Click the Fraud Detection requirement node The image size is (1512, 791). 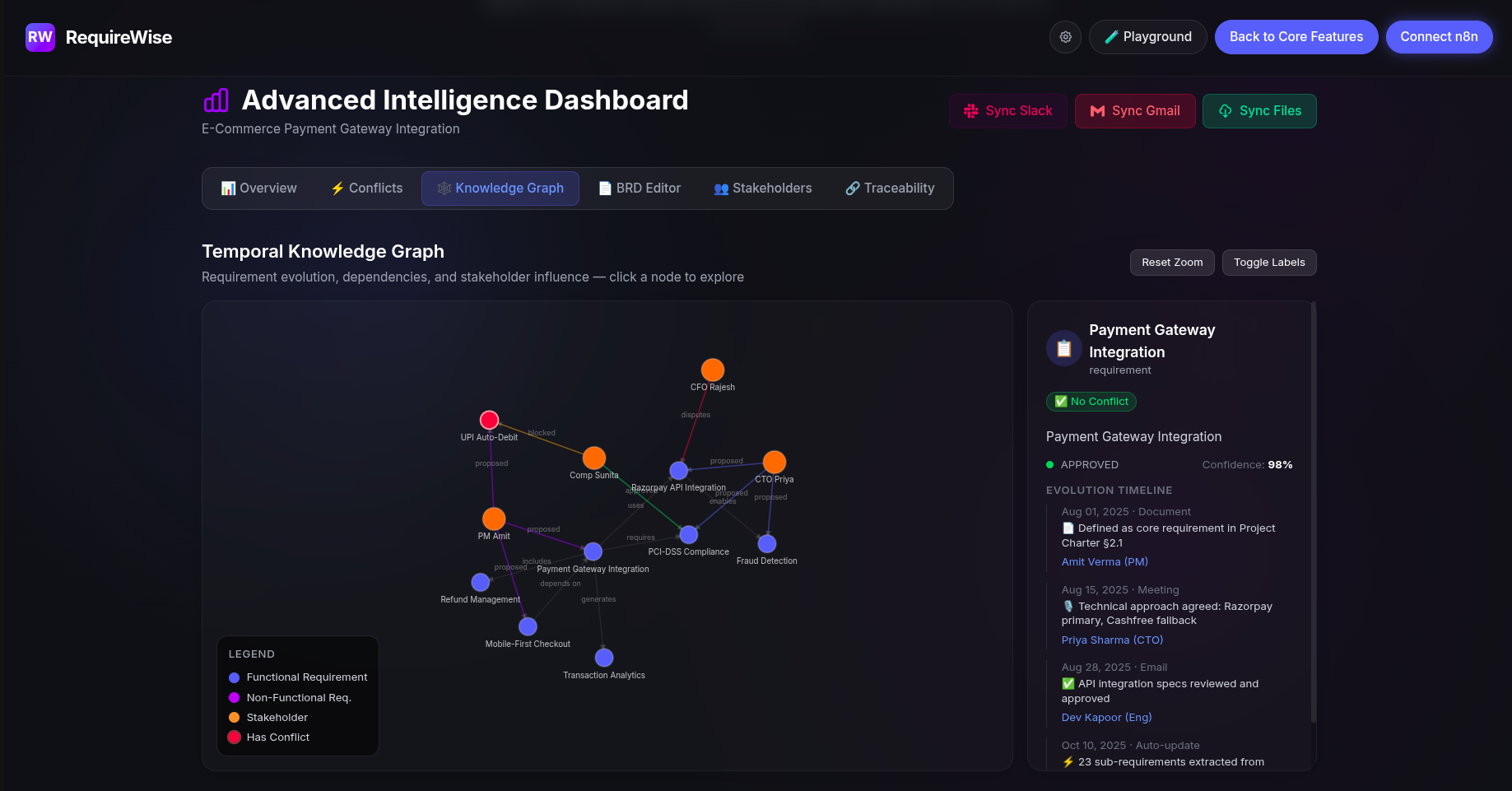(x=767, y=543)
